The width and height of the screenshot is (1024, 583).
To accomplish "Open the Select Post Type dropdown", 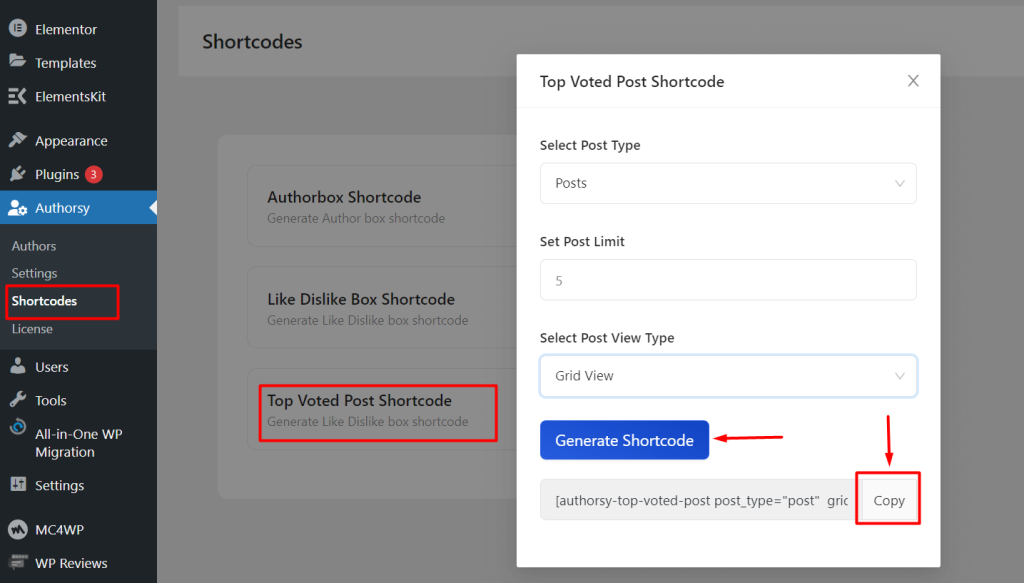I will 728,184.
